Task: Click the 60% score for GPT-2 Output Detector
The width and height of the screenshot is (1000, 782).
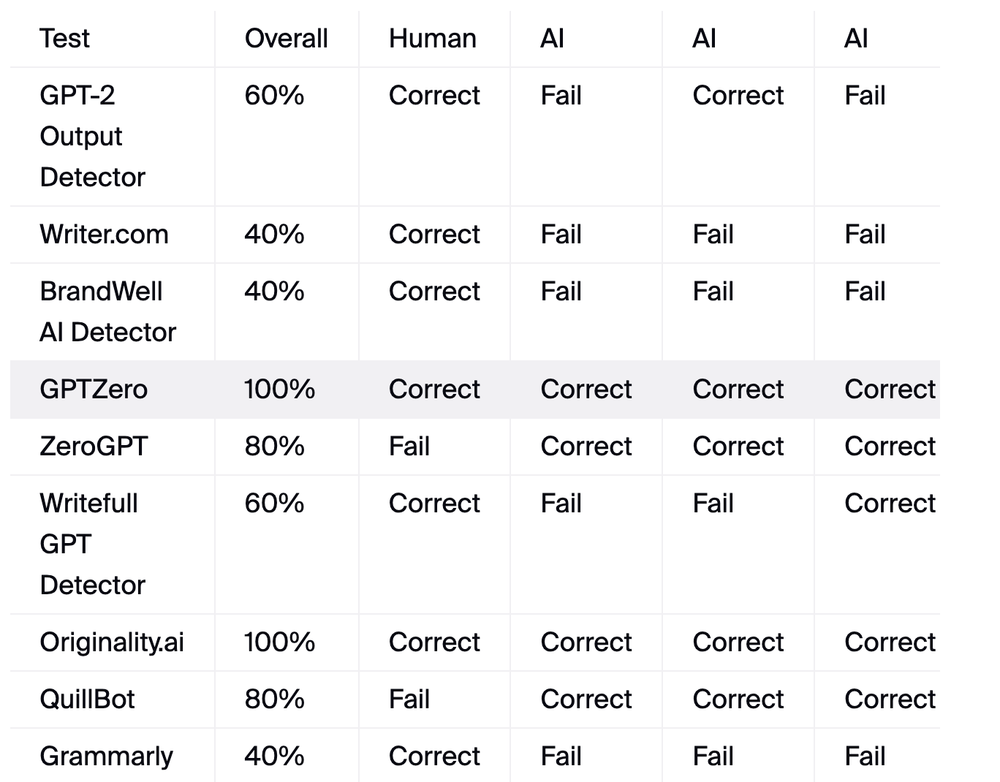Action: [x=274, y=96]
